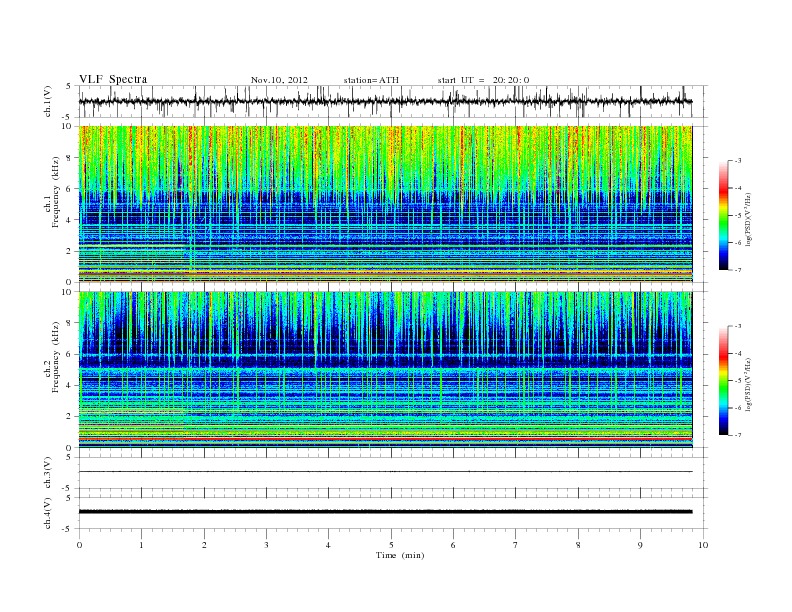
Task: Click inside the ch.1 spectrogram panel
Action: (385, 204)
